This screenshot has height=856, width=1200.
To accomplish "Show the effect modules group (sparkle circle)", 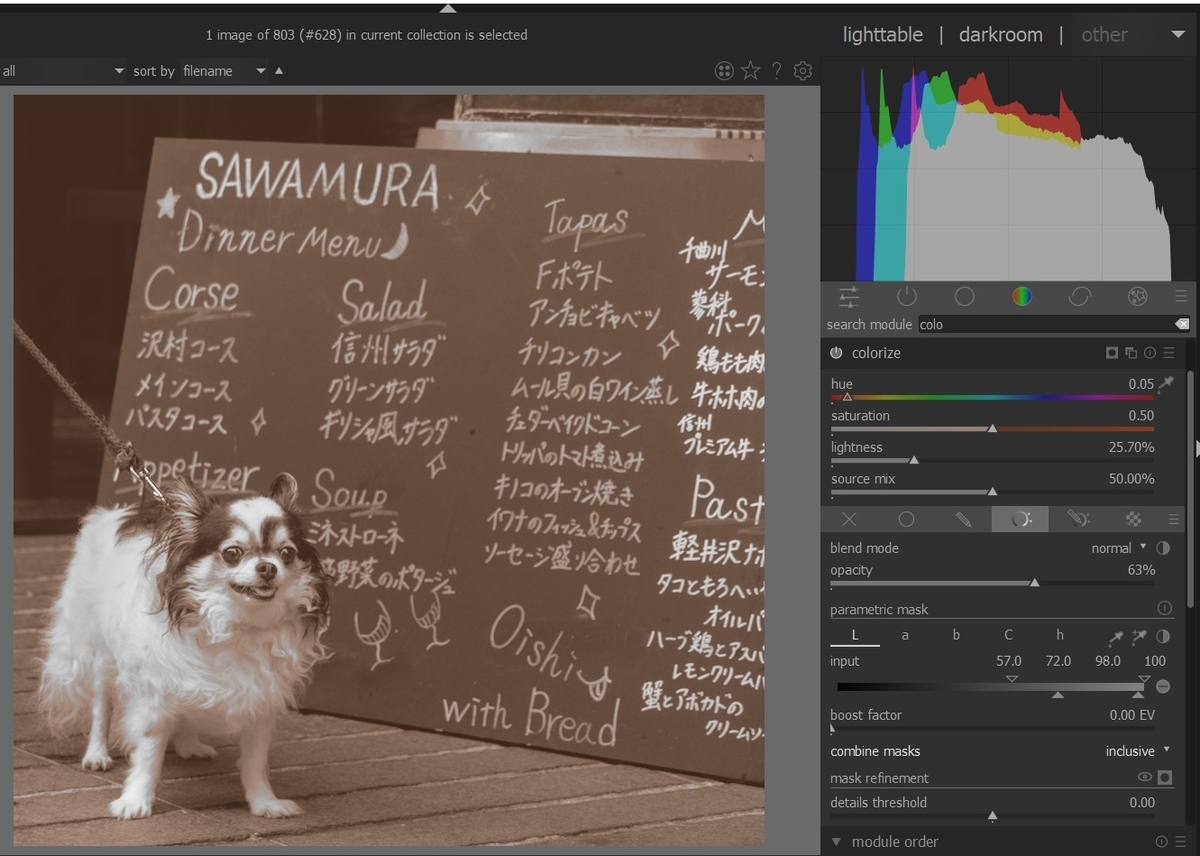I will point(1137,296).
